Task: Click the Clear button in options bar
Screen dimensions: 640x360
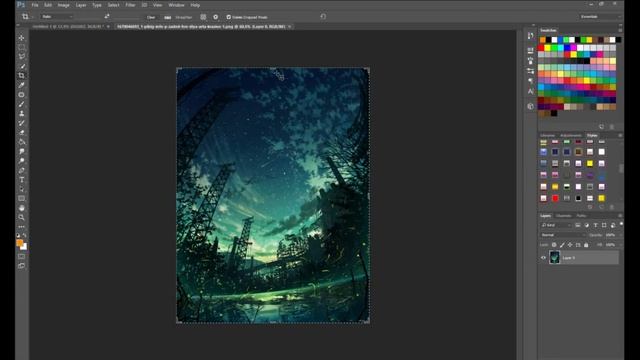Action: 151,17
